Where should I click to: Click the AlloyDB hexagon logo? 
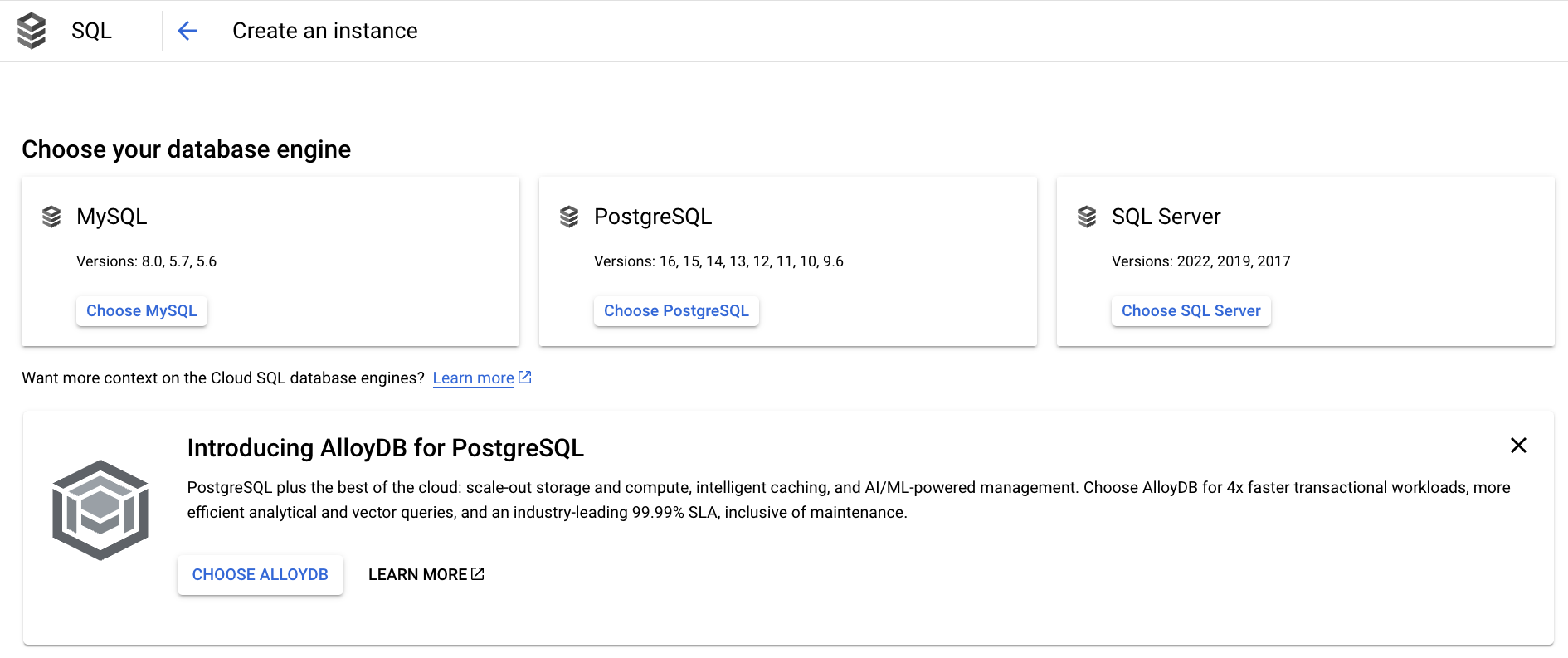(x=100, y=510)
